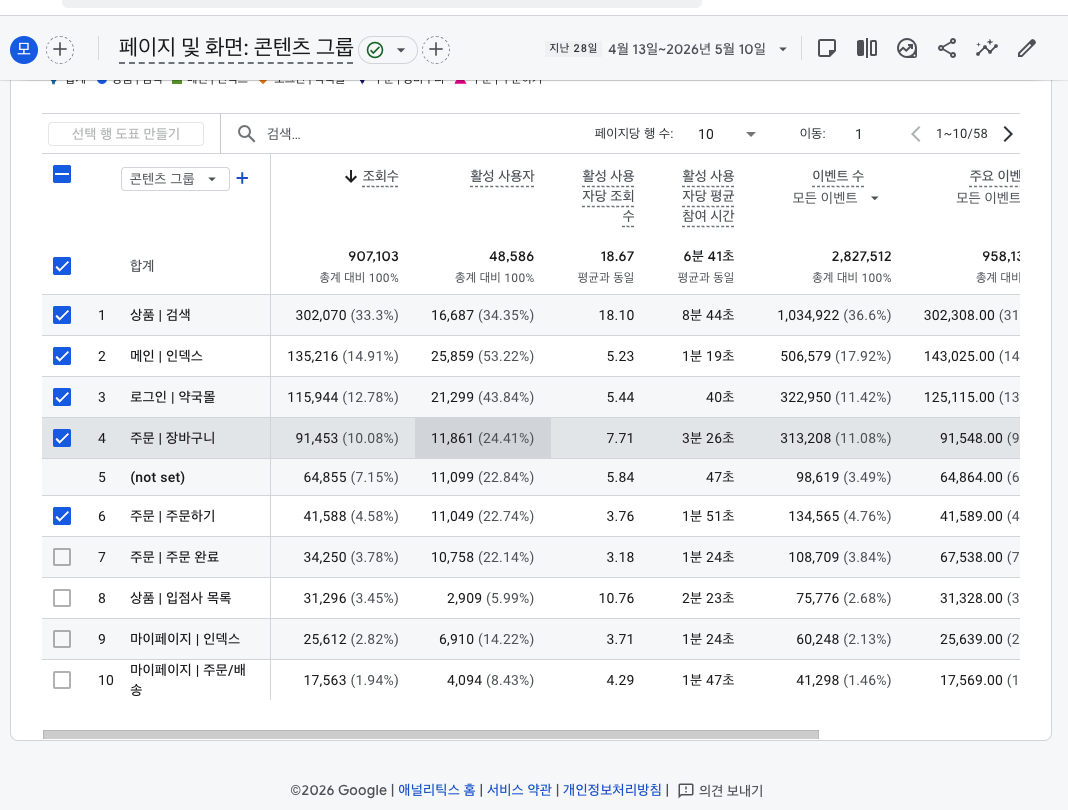Sort by the '활성 사용자' column header
The height and width of the screenshot is (810, 1068).
coord(502,176)
